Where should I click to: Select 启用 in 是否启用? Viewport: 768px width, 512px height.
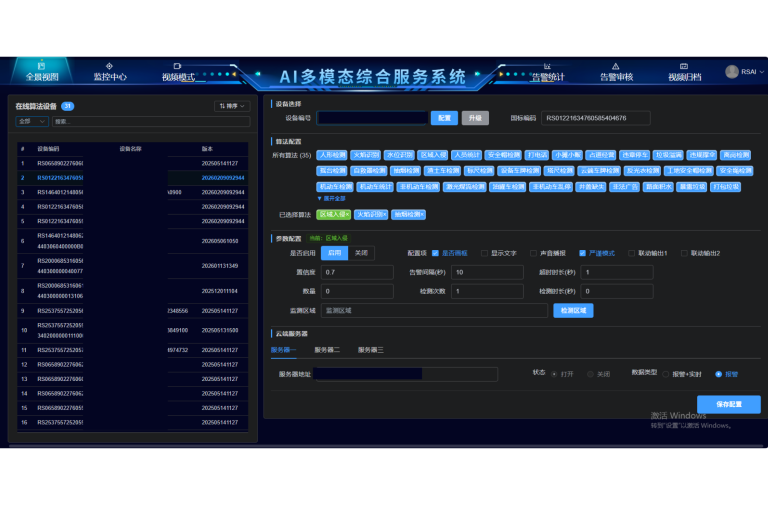(x=335, y=253)
